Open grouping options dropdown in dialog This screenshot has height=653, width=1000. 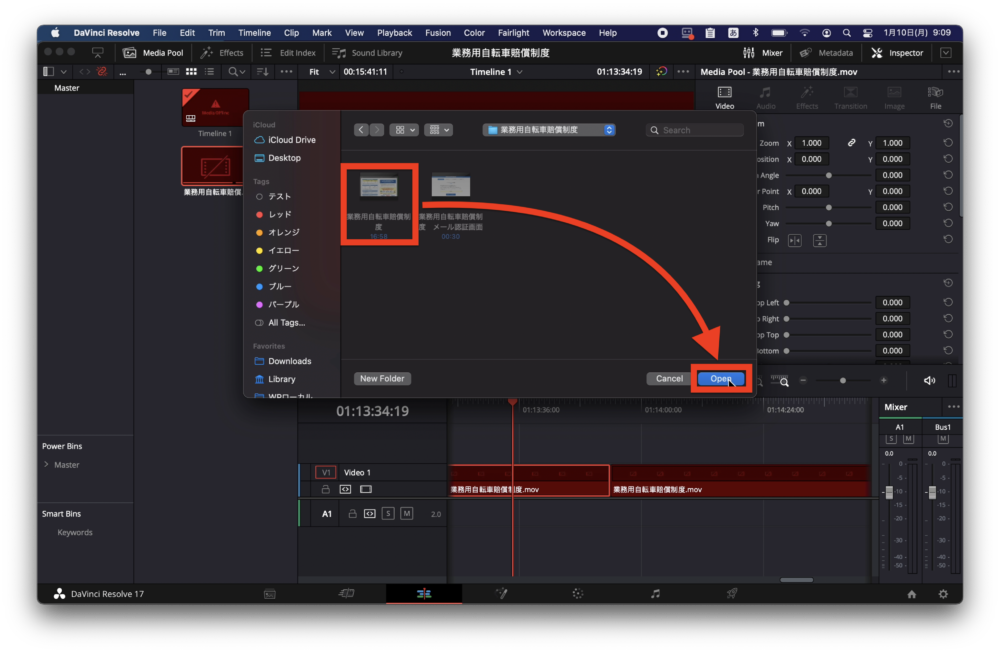pyautogui.click(x=439, y=130)
